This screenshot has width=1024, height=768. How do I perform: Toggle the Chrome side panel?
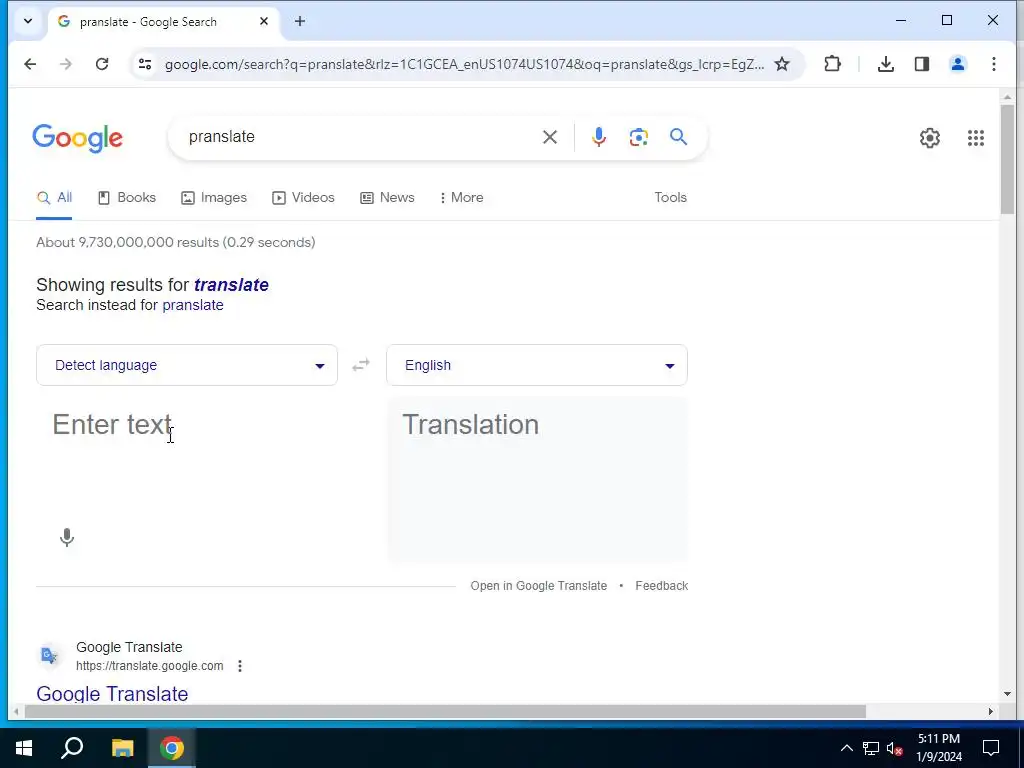point(921,64)
